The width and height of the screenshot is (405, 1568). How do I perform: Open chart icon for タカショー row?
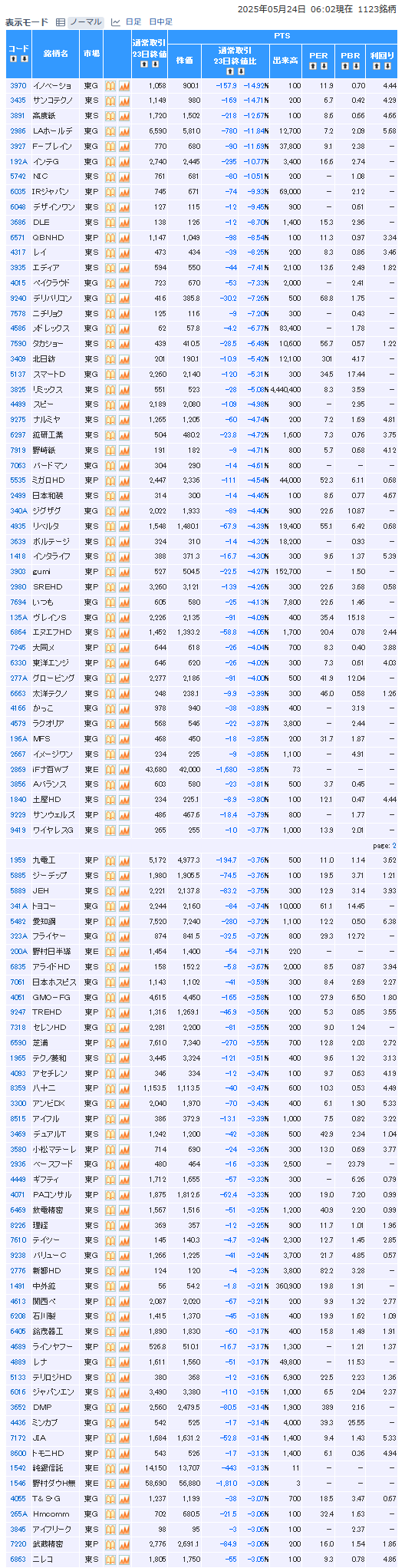point(123,343)
